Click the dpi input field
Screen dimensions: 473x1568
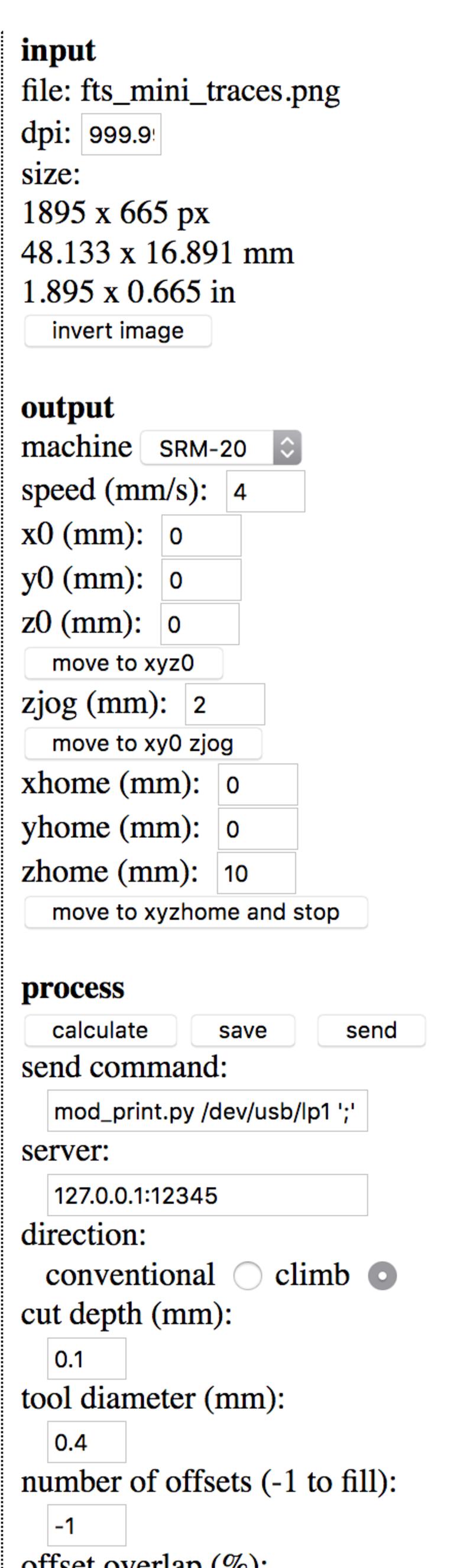click(121, 134)
